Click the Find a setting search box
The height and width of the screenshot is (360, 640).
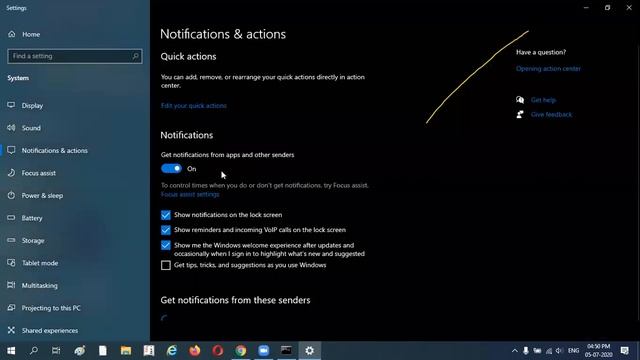coord(75,56)
